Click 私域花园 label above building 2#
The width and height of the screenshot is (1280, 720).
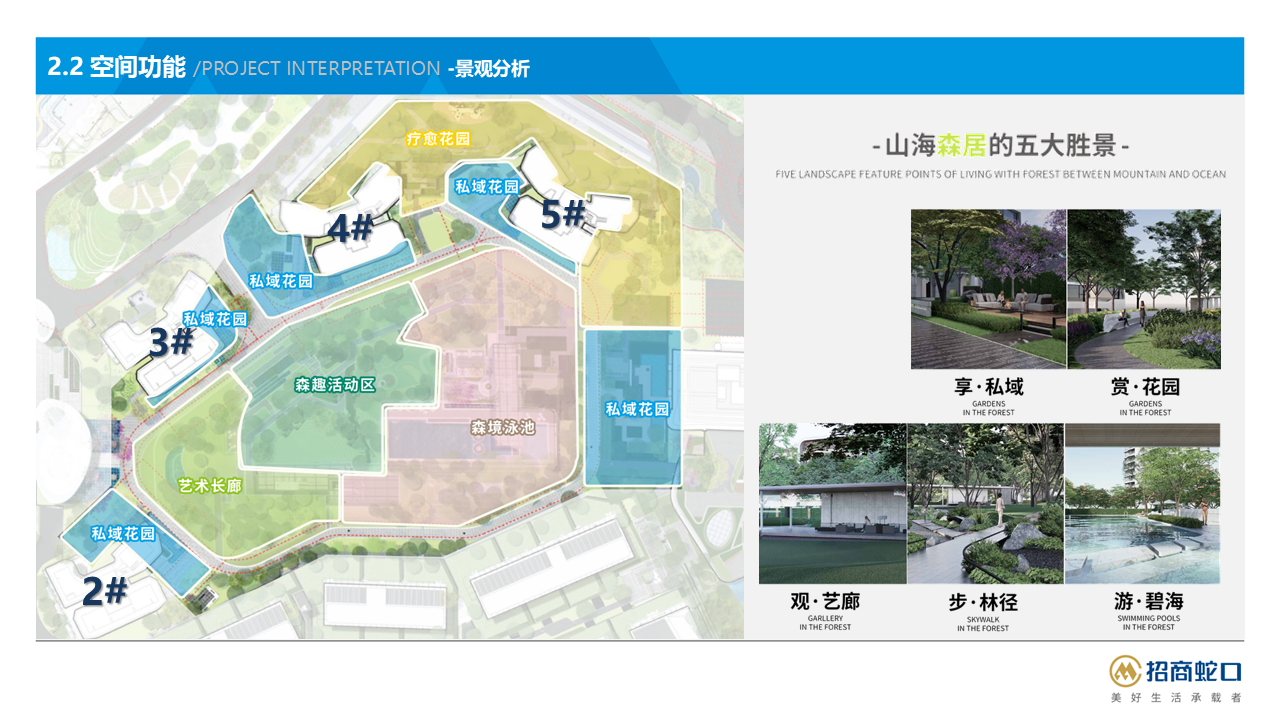click(123, 534)
